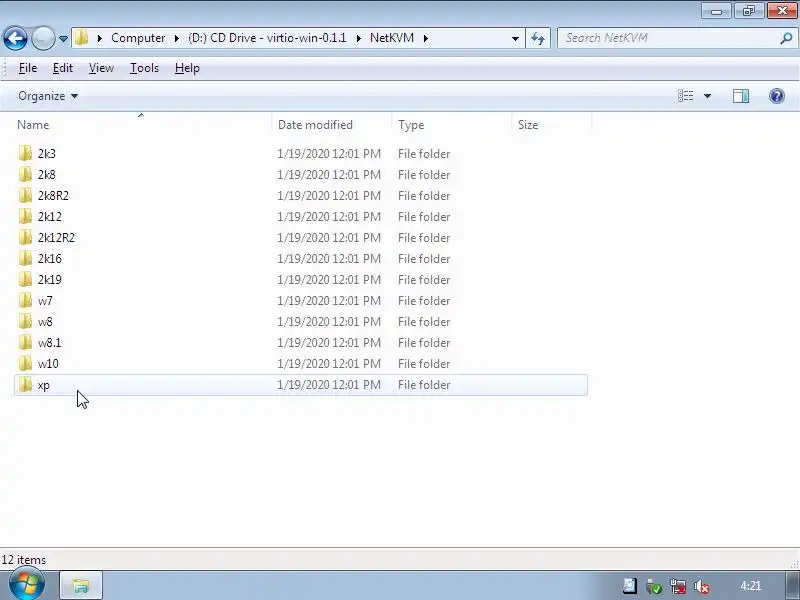Open the more view options arrow

pos(707,96)
